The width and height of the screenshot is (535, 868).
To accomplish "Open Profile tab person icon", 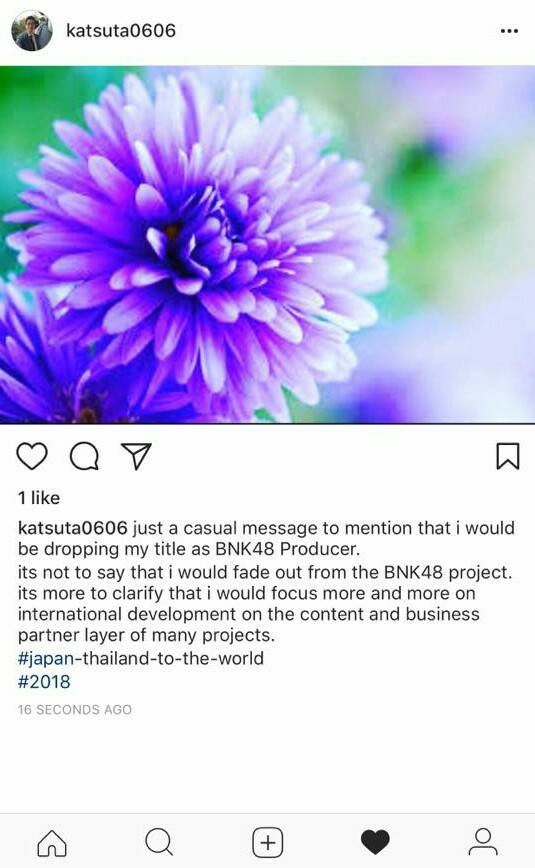I will tap(483, 842).
